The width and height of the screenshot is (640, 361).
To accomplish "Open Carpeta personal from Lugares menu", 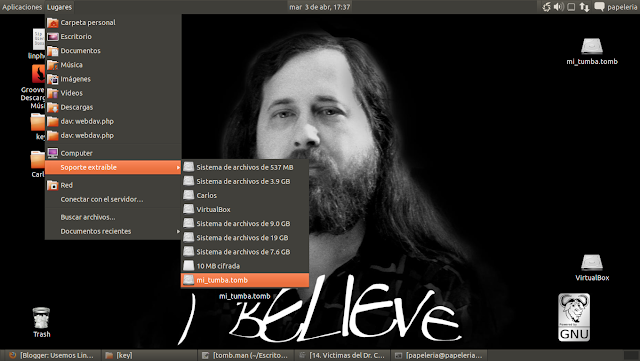I will coord(113,22).
